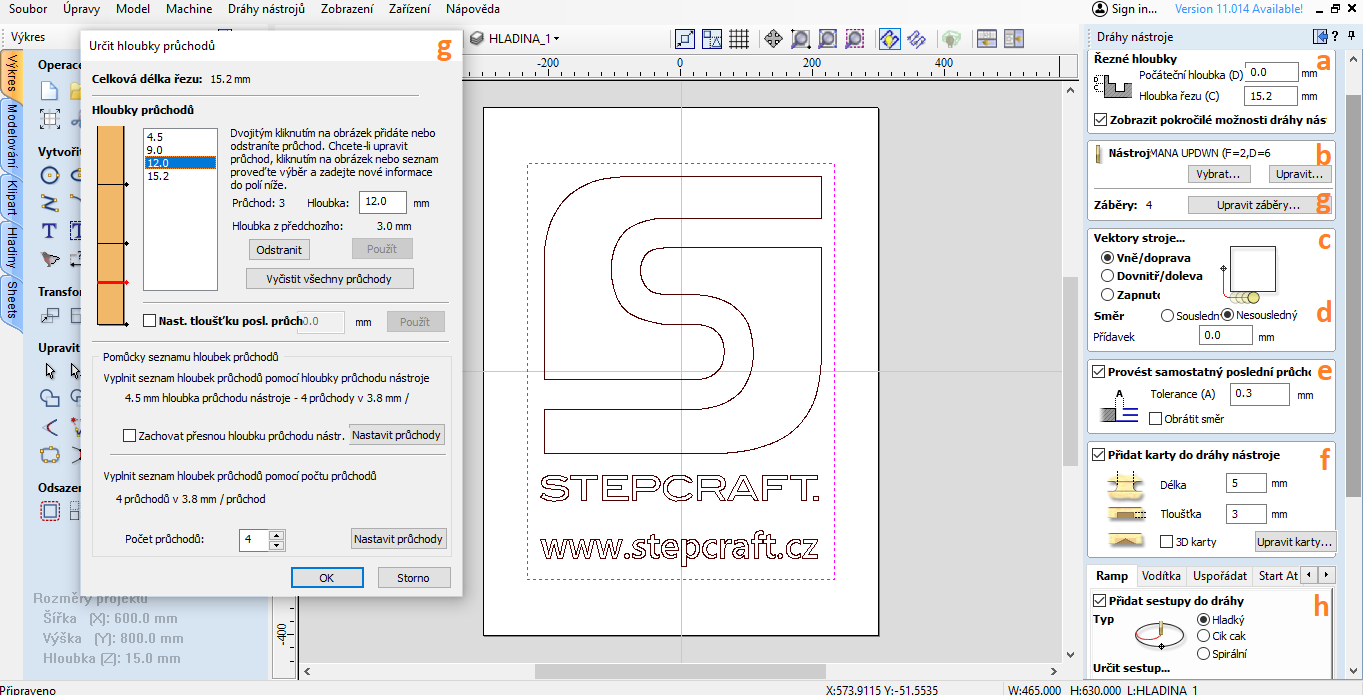Open the Soubor menu
Image resolution: width=1369 pixels, height=695 pixels.
[28, 9]
